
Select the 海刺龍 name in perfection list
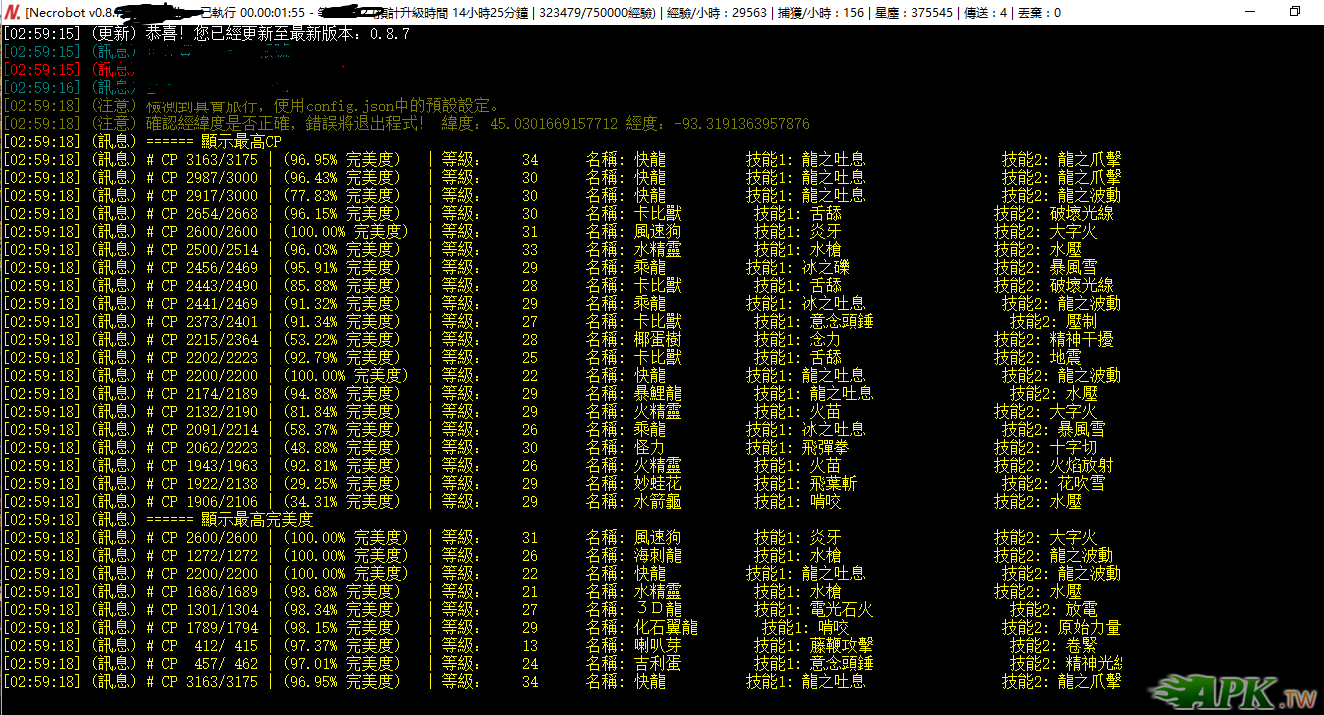pyautogui.click(x=658, y=555)
